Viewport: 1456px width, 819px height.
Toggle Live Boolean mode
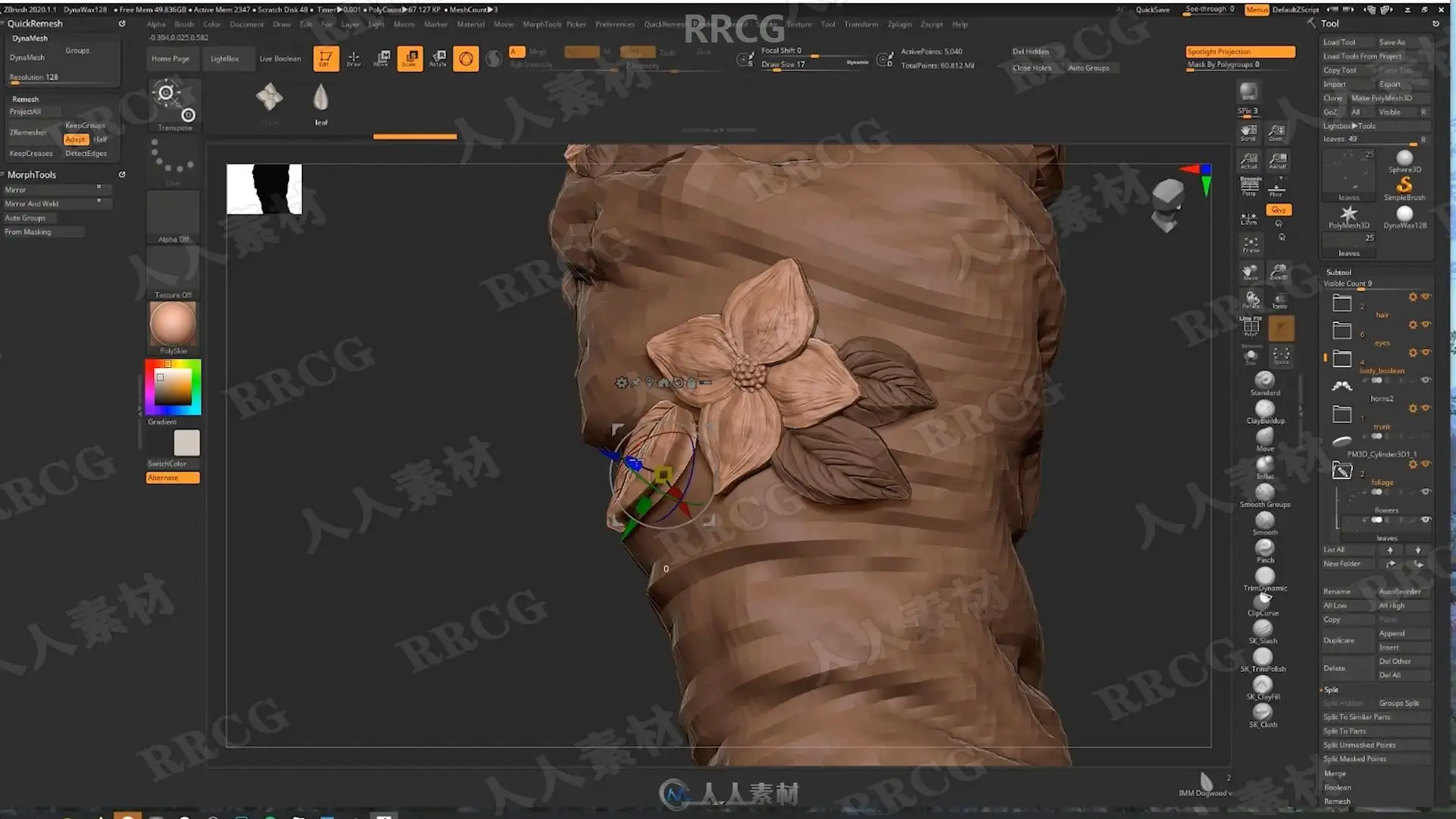[x=280, y=58]
